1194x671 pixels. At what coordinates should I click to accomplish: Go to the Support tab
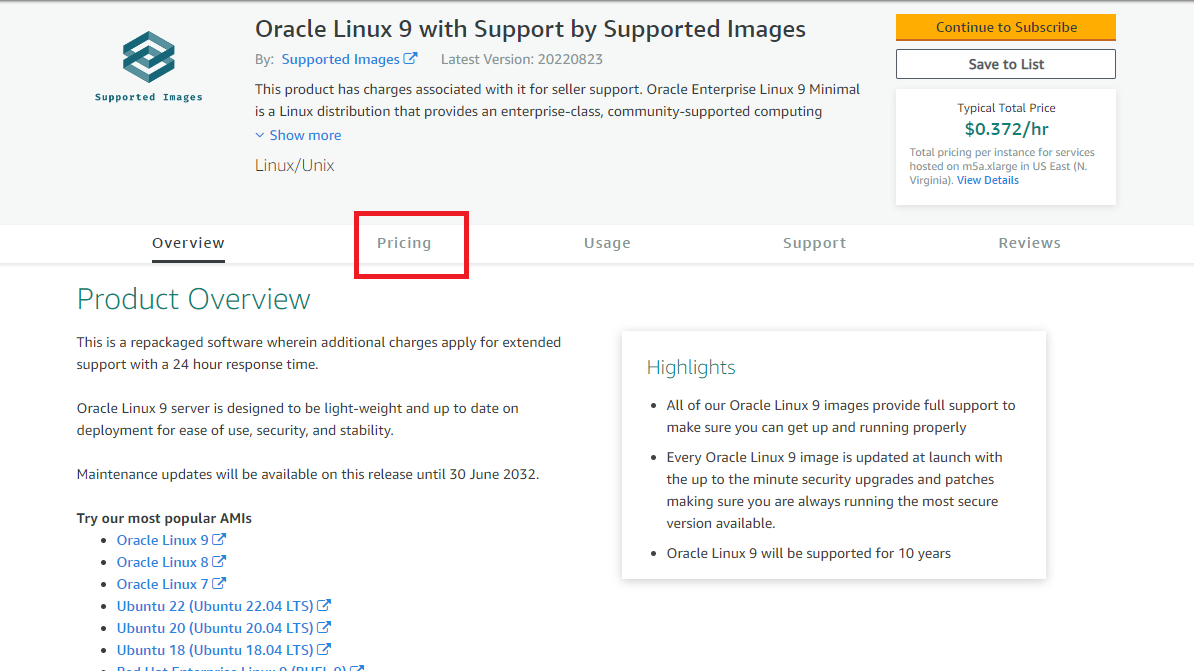pyautogui.click(x=814, y=243)
